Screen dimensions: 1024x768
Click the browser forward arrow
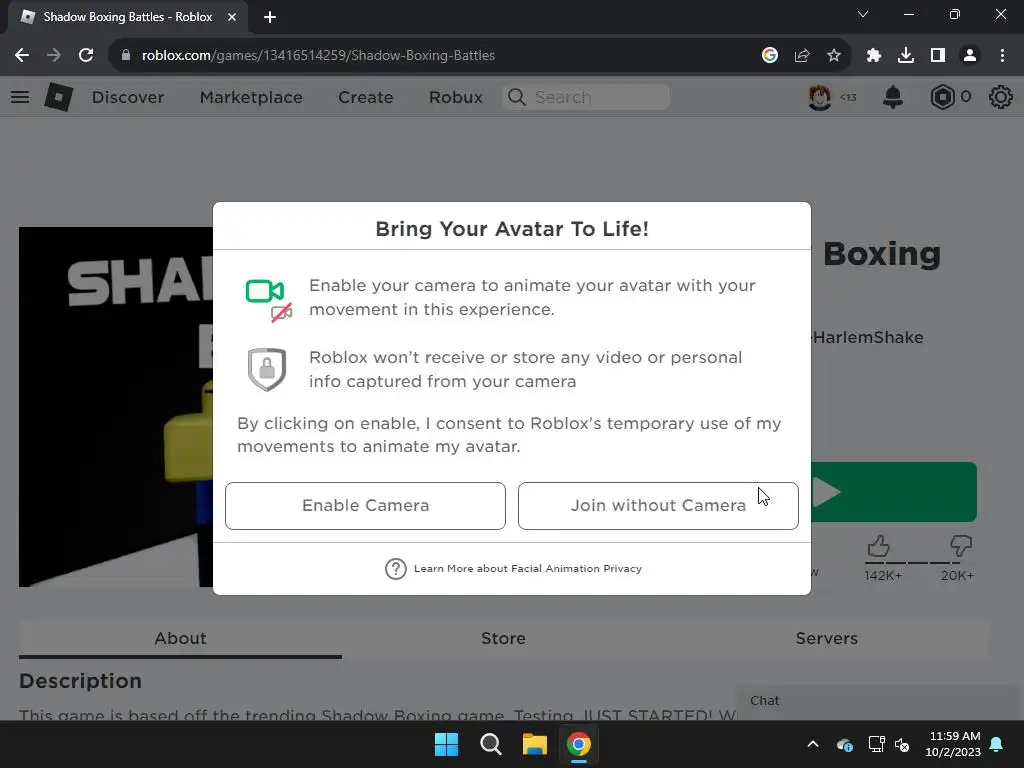54,56
